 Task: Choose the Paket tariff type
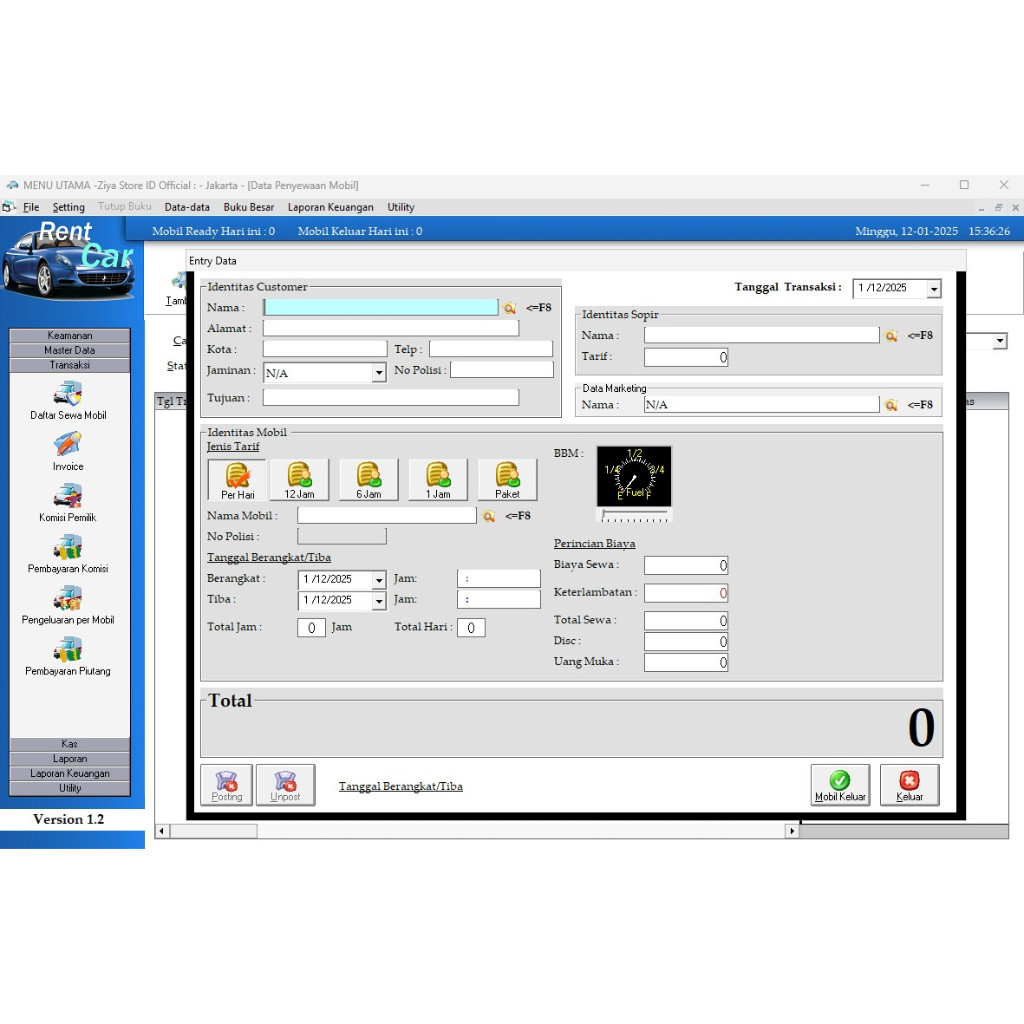[507, 479]
